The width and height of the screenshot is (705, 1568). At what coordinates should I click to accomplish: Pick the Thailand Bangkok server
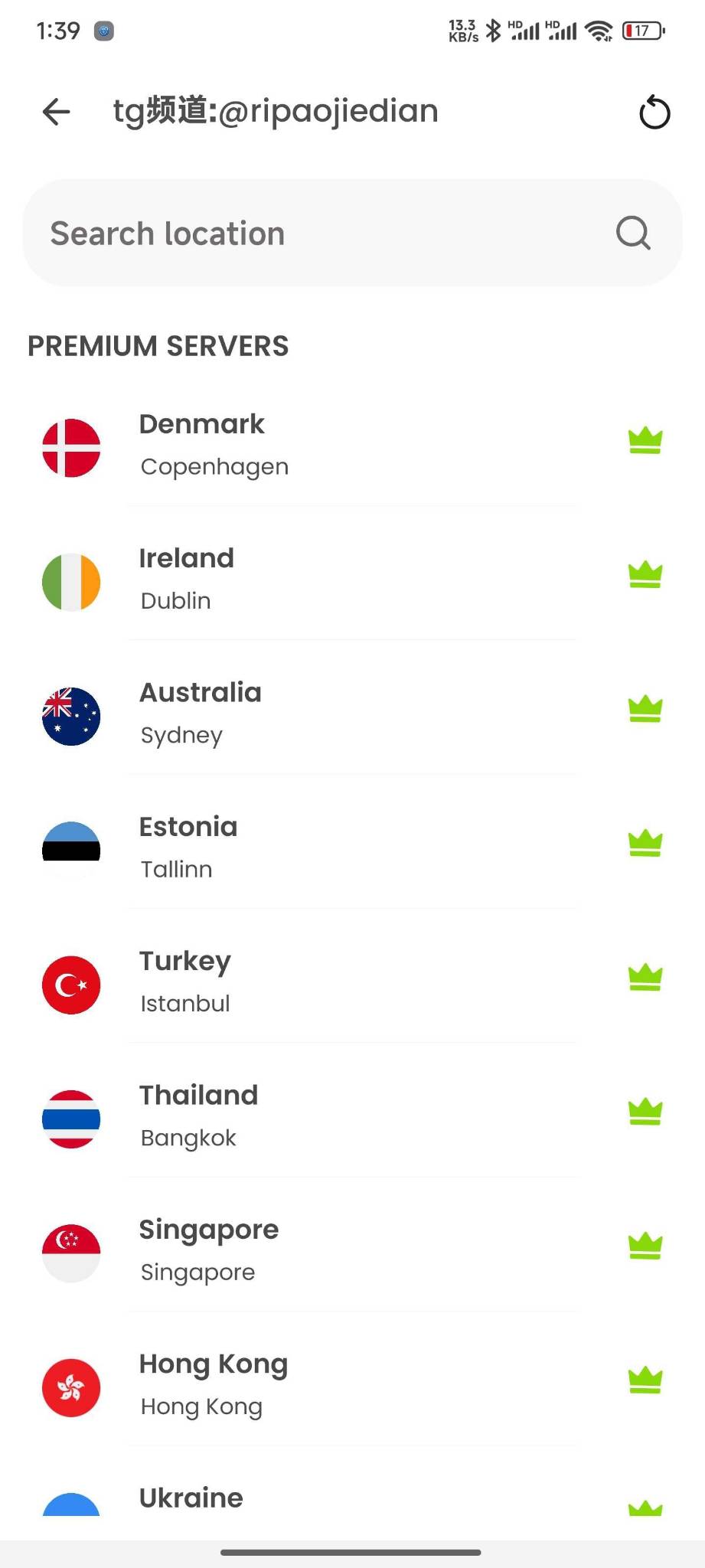point(352,1119)
